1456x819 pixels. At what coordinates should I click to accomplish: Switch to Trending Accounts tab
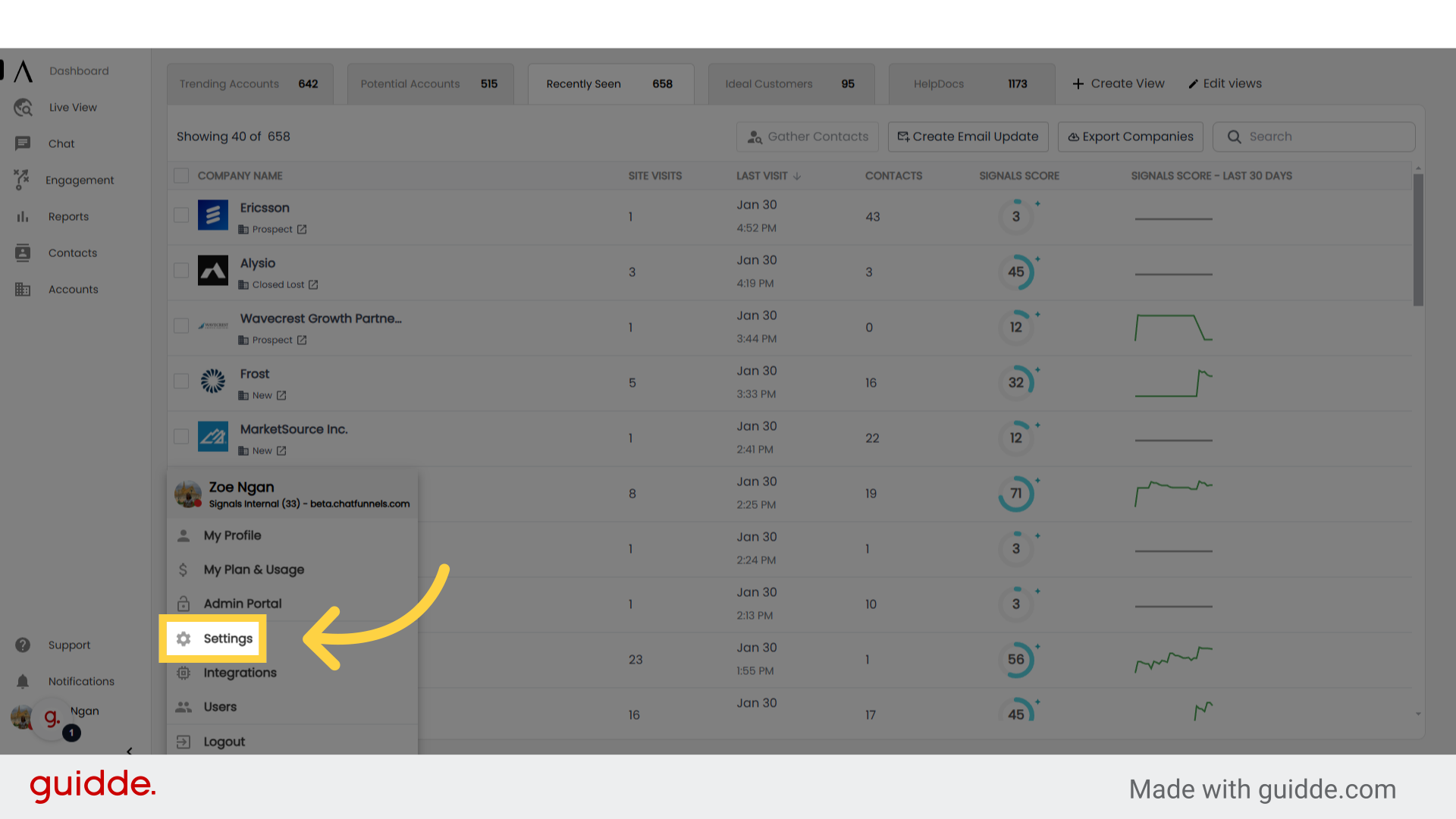249,84
